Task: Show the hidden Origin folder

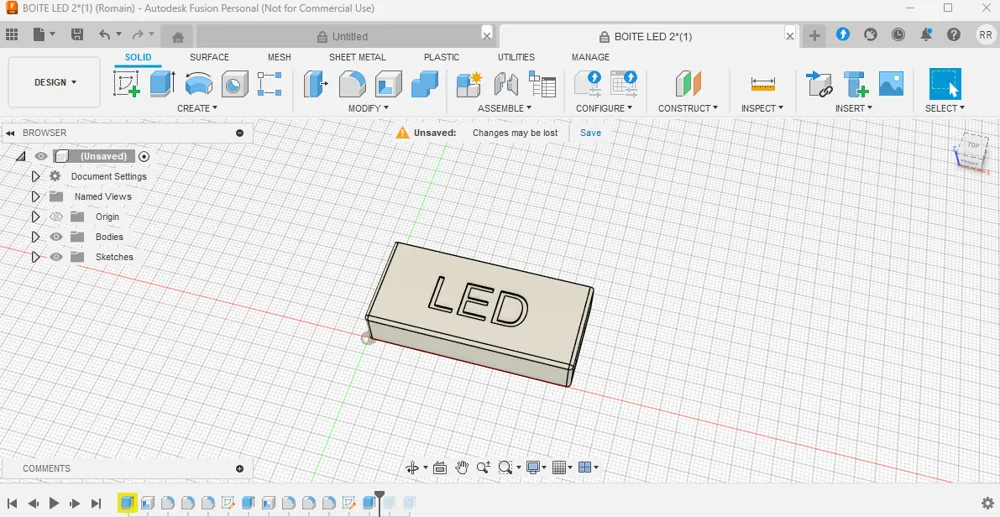Action: [x=56, y=217]
